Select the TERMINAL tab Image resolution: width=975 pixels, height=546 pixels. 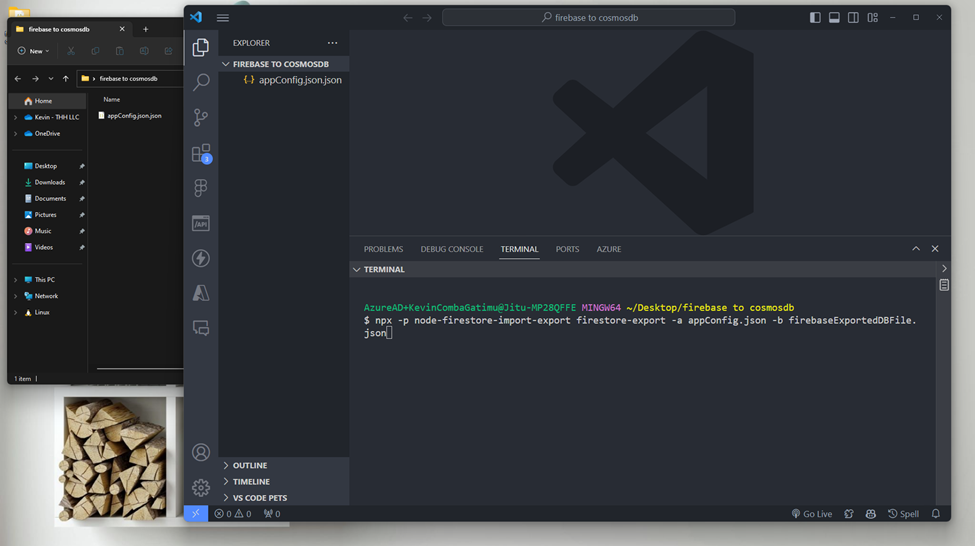(x=519, y=249)
